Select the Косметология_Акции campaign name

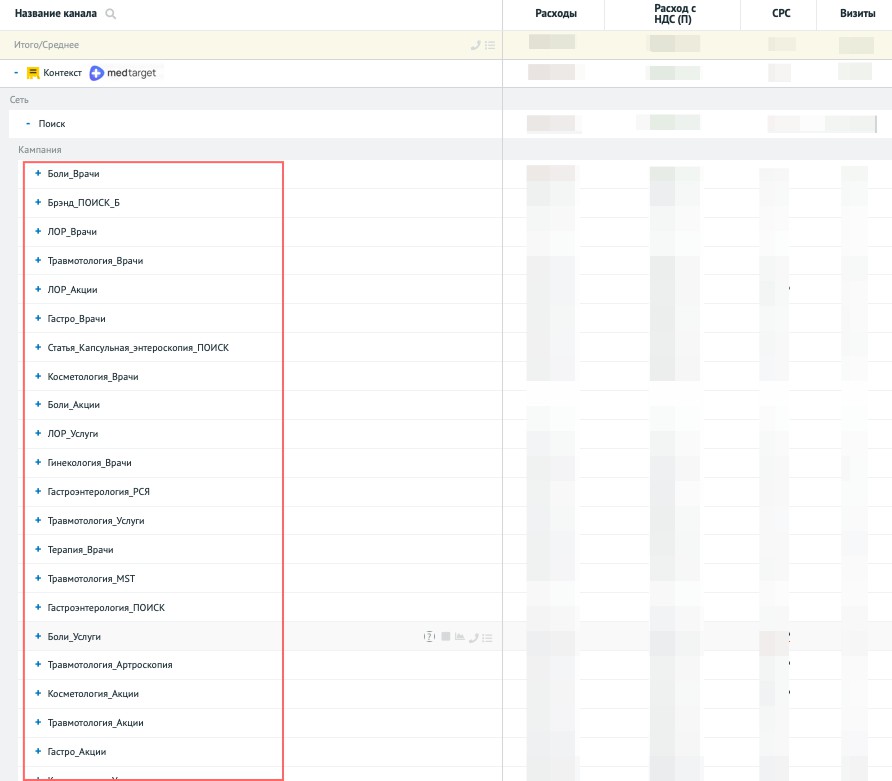pyautogui.click(x=93, y=694)
